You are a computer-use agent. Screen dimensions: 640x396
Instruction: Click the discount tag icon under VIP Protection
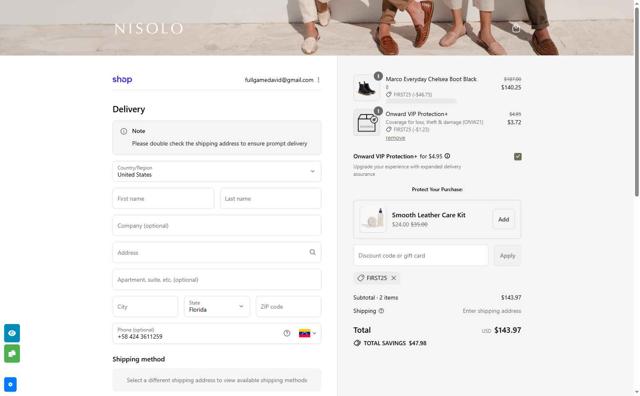[389, 129]
